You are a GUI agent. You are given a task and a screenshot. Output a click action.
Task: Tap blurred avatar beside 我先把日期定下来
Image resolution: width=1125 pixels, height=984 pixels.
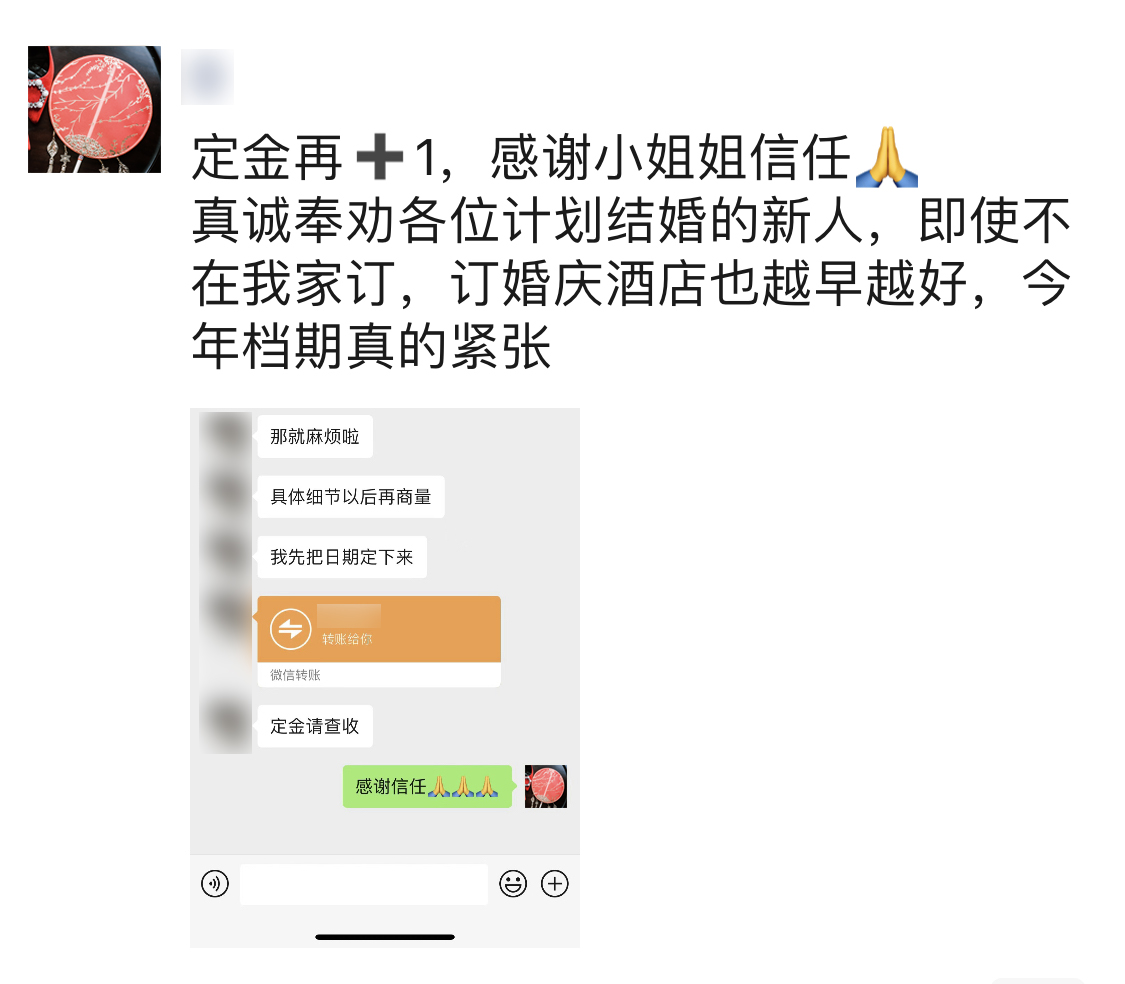coord(225,554)
